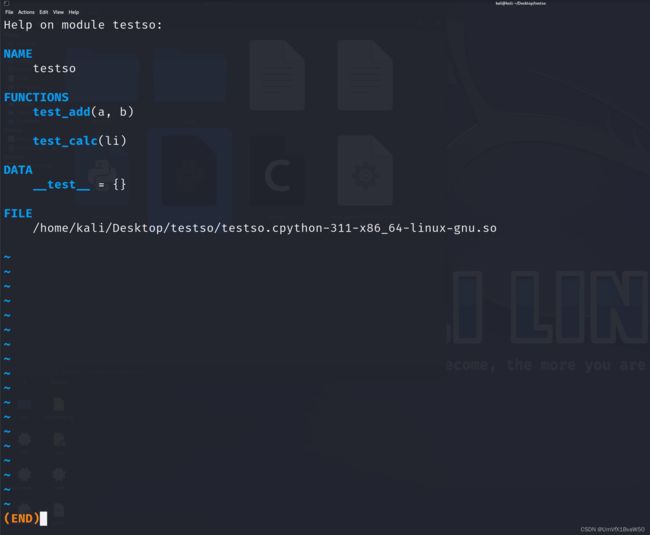
Task: Click the FILE section heading
Action: pyautogui.click(x=18, y=213)
